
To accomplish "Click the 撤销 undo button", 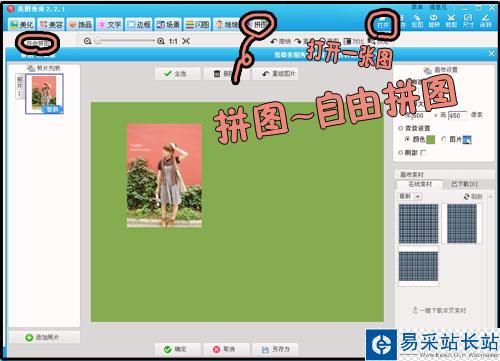I will pos(281,41).
